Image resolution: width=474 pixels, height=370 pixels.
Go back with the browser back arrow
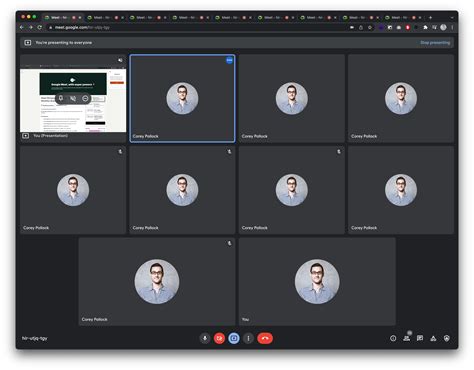point(22,27)
